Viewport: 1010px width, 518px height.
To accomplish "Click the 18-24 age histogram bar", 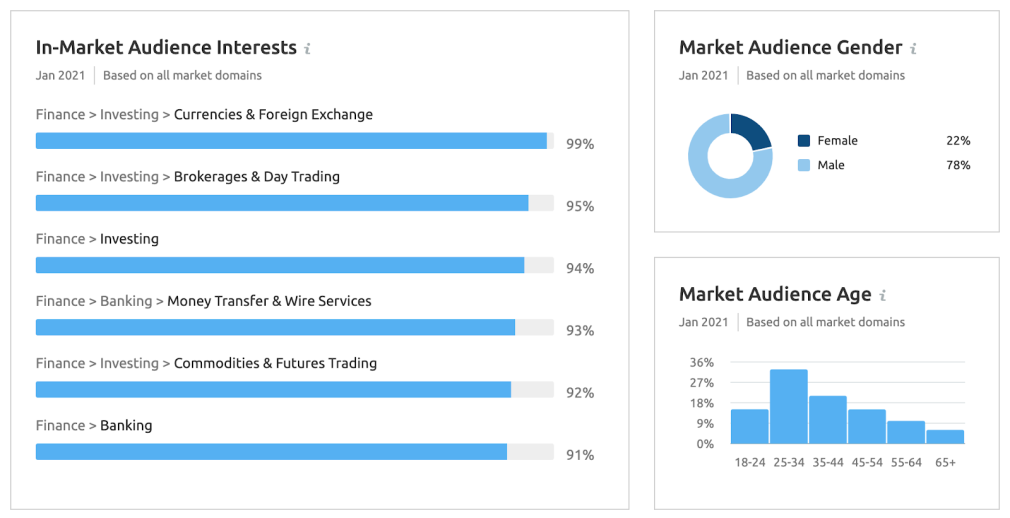I will pos(750,426).
